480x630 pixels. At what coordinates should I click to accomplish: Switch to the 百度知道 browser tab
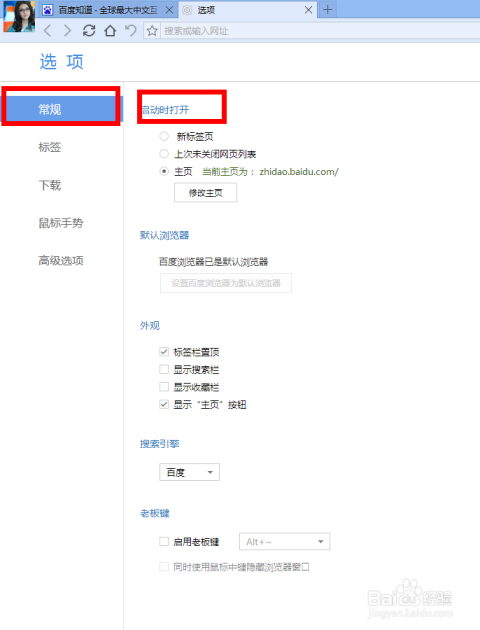[108, 10]
